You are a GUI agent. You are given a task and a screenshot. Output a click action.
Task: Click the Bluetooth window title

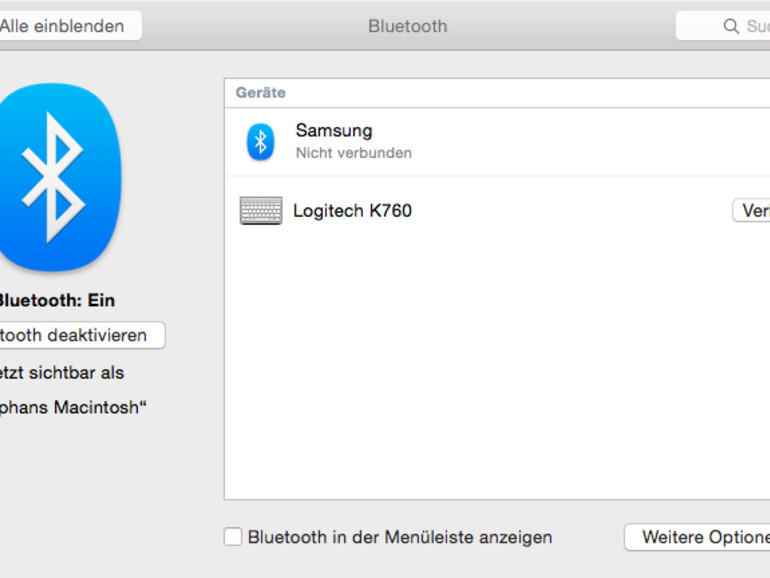[x=408, y=26]
